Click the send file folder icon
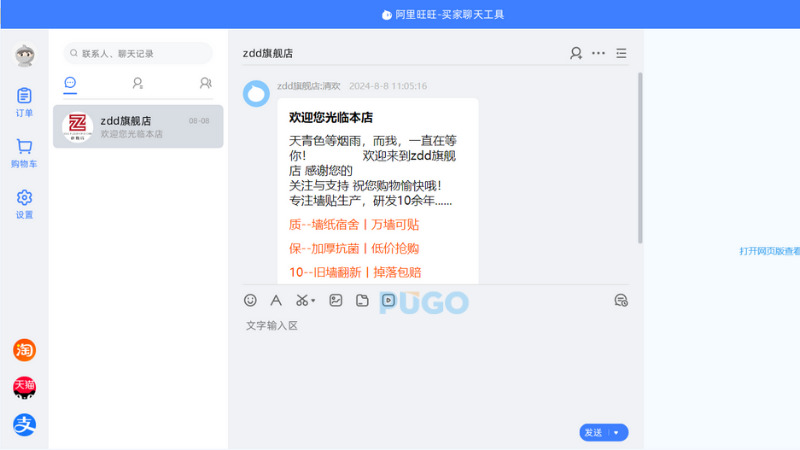800x450 pixels. click(362, 300)
